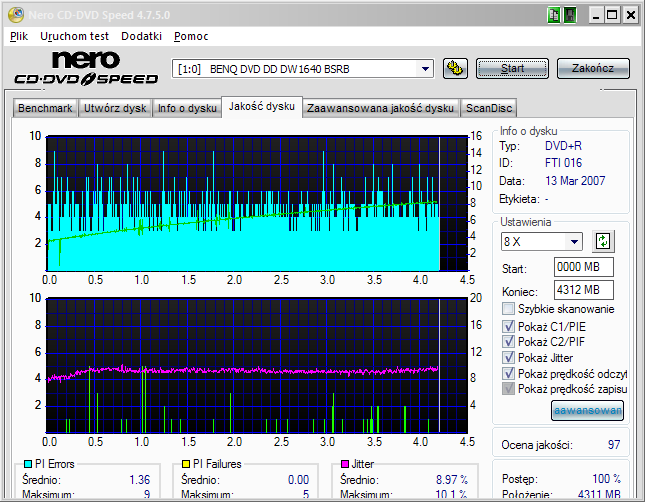Click the Położenie value 4311 MB
The width and height of the screenshot is (645, 502).
599,495
